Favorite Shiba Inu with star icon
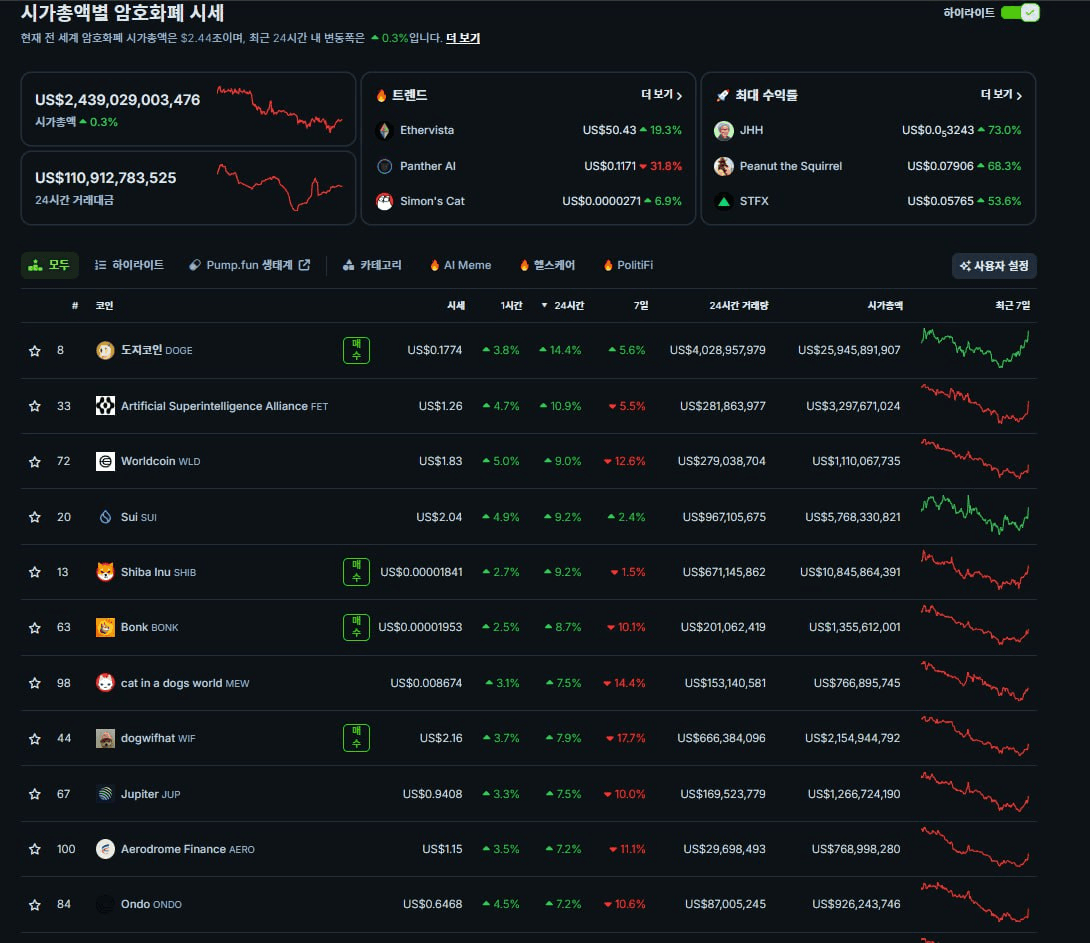Viewport: 1090px width, 943px height. pyautogui.click(x=35, y=572)
